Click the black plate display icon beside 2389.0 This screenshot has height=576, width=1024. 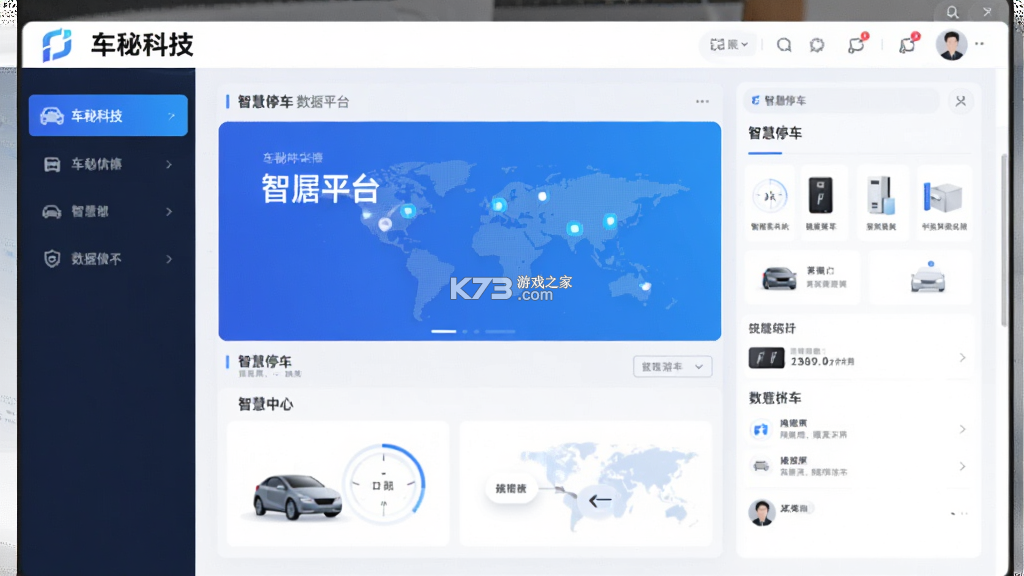(766, 358)
